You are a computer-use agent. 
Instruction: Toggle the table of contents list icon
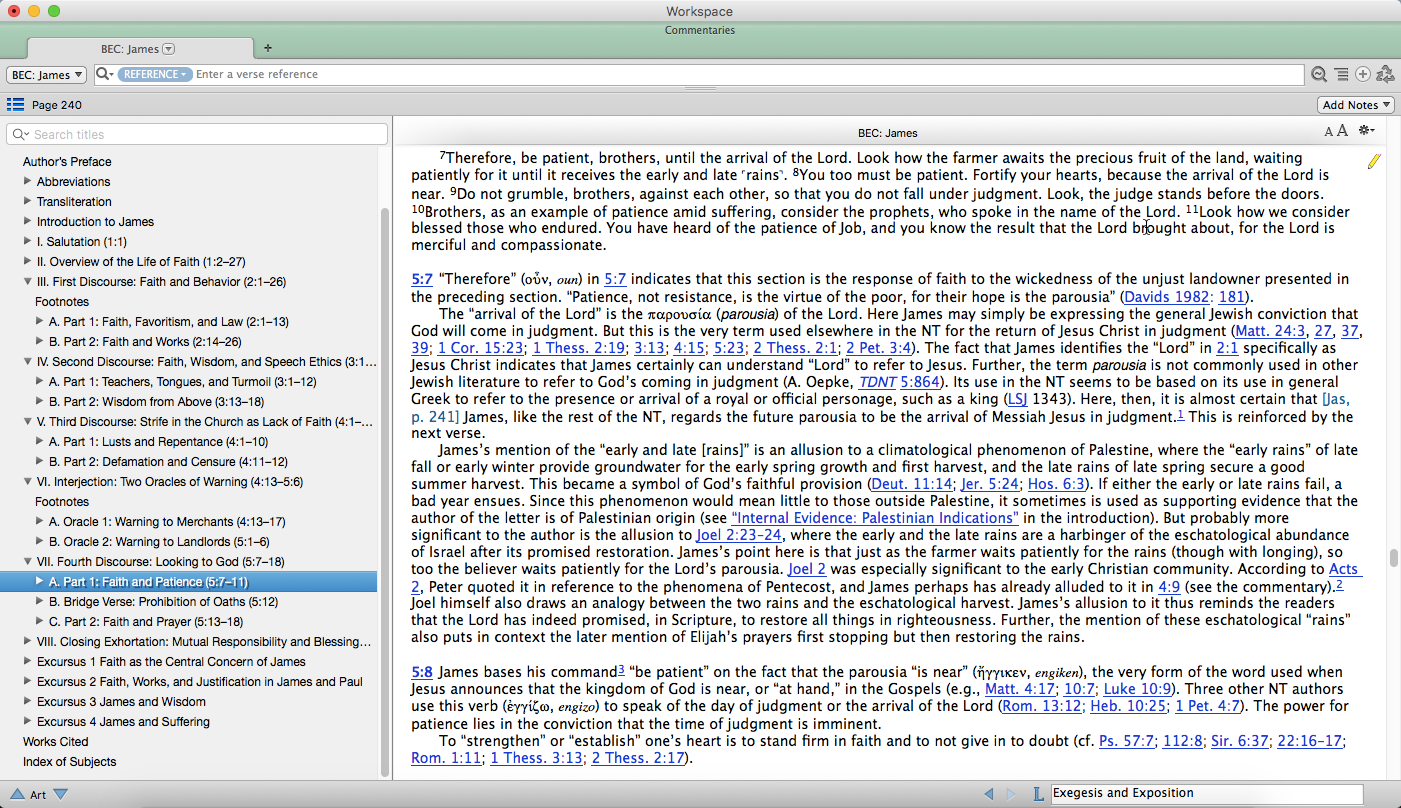(x=15, y=105)
